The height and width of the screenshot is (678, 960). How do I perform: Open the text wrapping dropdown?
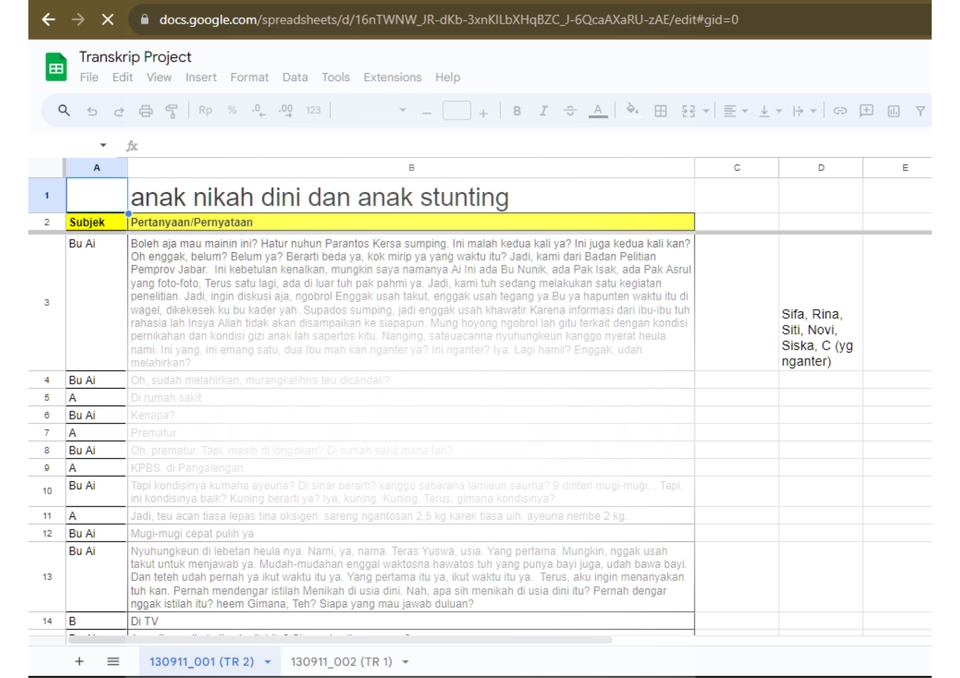tap(813, 110)
